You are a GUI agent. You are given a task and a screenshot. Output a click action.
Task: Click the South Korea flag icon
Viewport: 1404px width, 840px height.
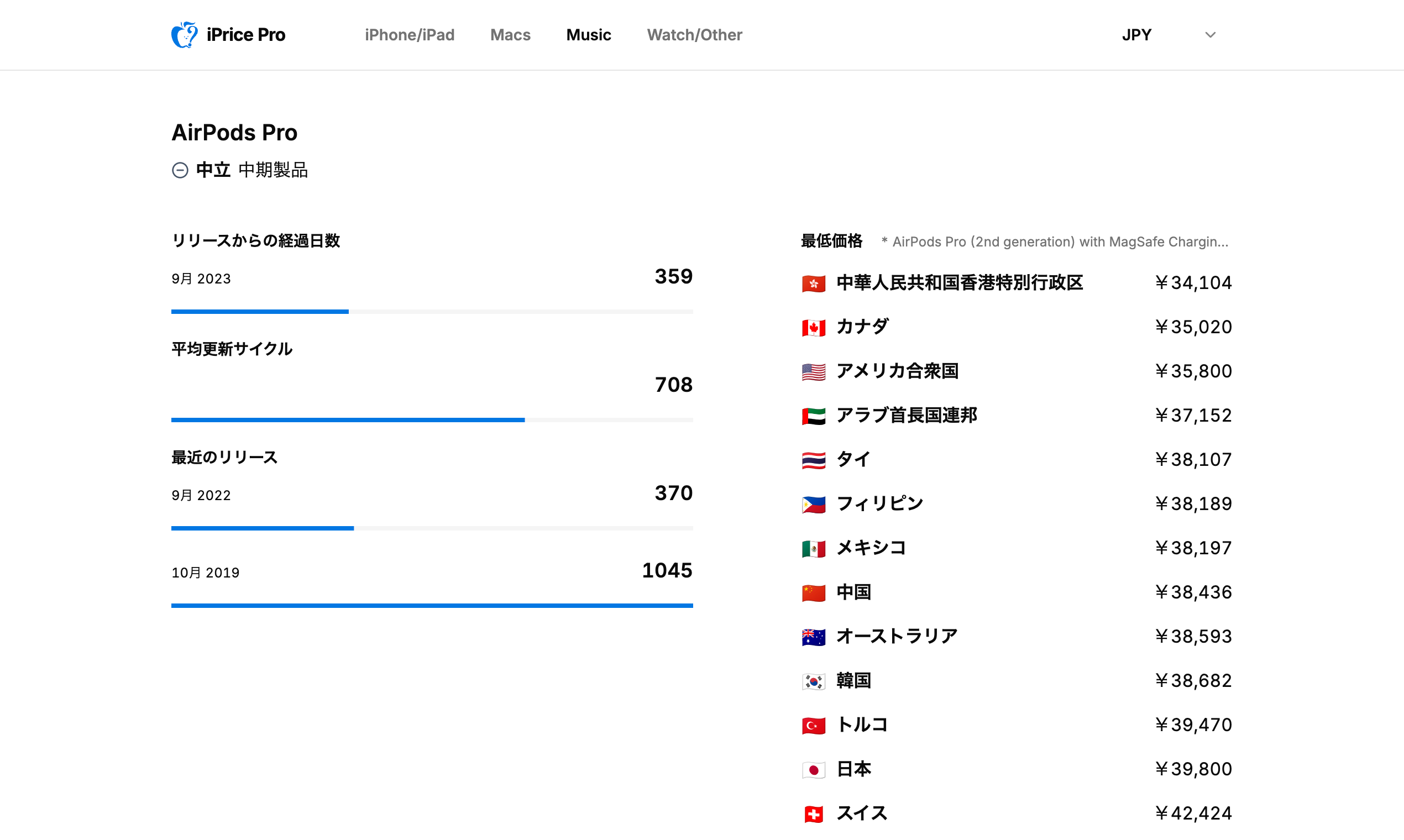(x=813, y=681)
